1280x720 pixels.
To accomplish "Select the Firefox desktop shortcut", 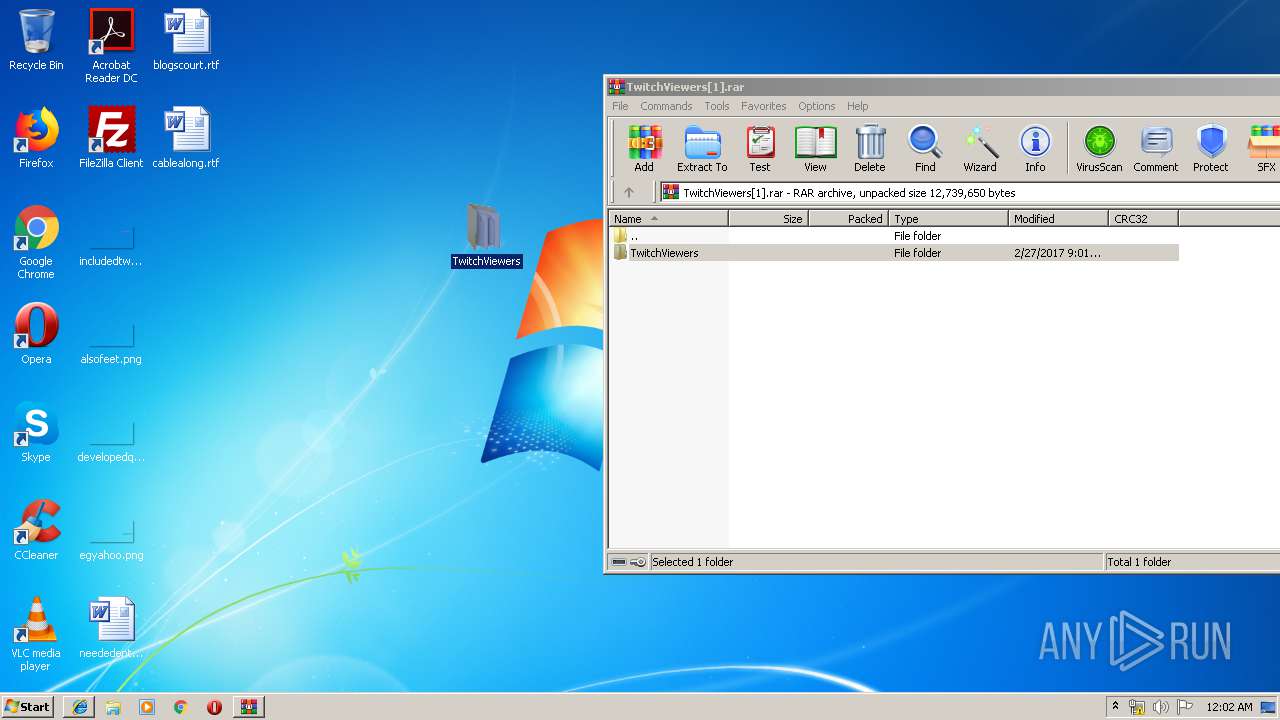I will click(x=36, y=138).
